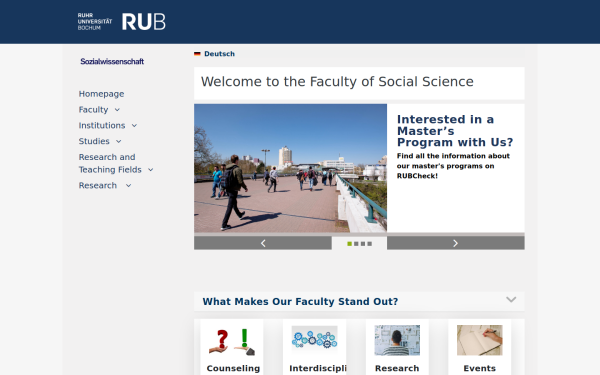Click the Counseling card label
The image size is (600, 375).
pos(233,368)
